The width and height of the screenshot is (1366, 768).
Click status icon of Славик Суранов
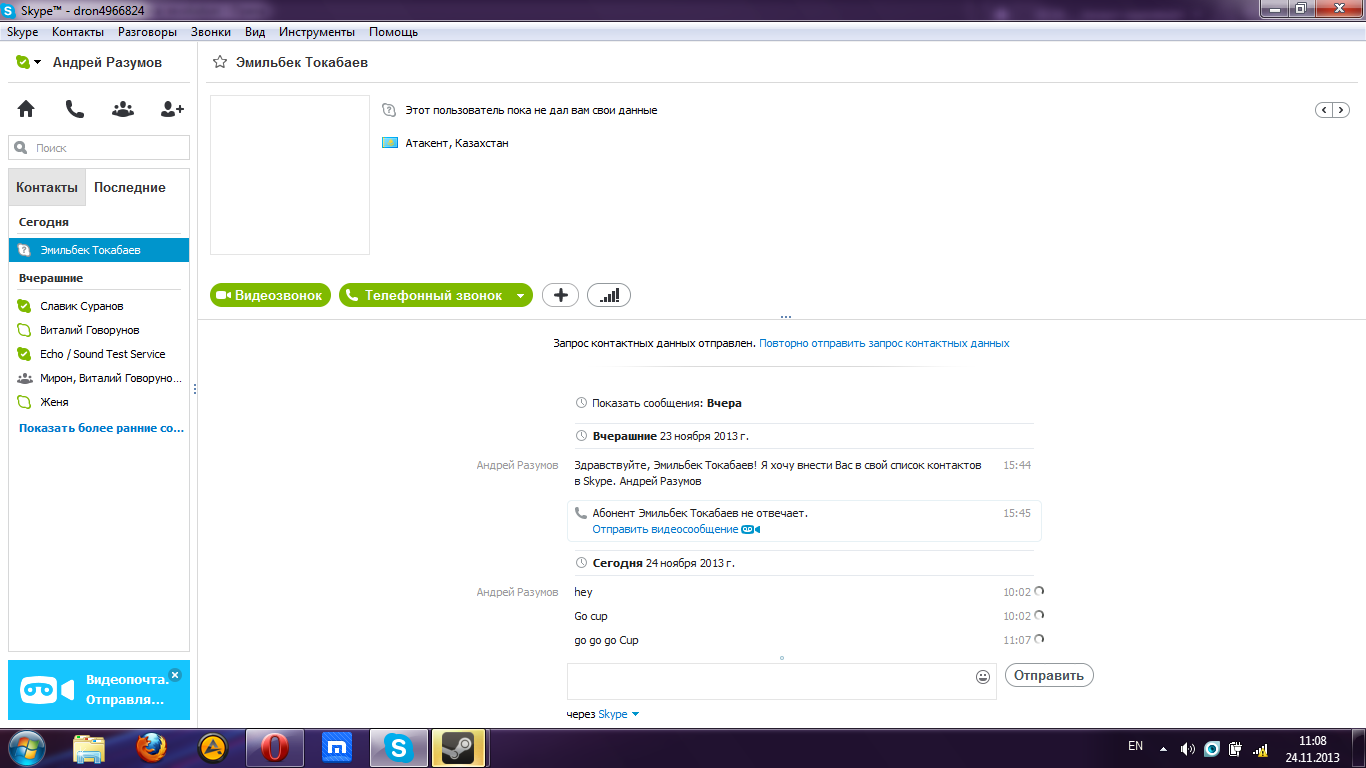[24, 306]
